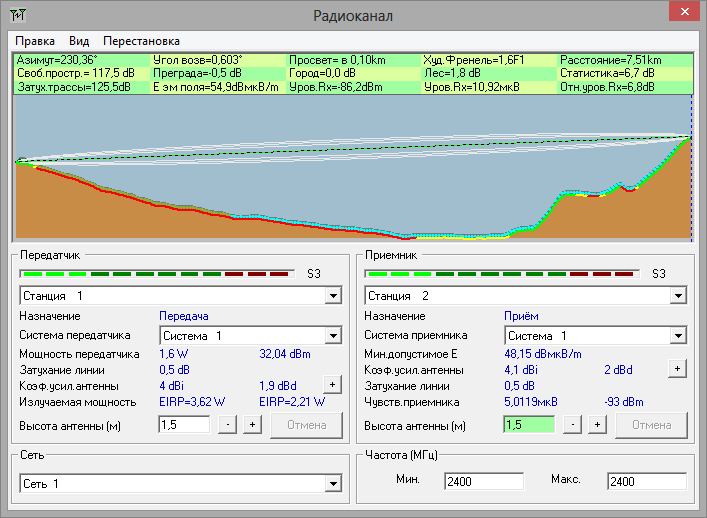
Task: Decrease receiver antenna height with minus button
Action: (x=573, y=425)
